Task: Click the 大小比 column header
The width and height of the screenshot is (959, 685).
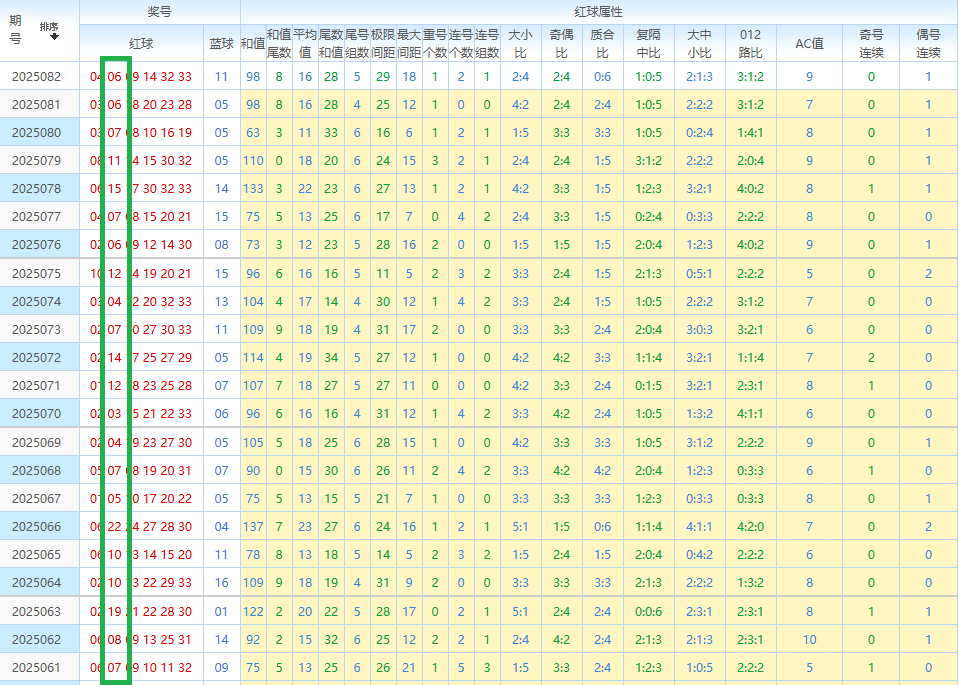Action: tap(520, 43)
